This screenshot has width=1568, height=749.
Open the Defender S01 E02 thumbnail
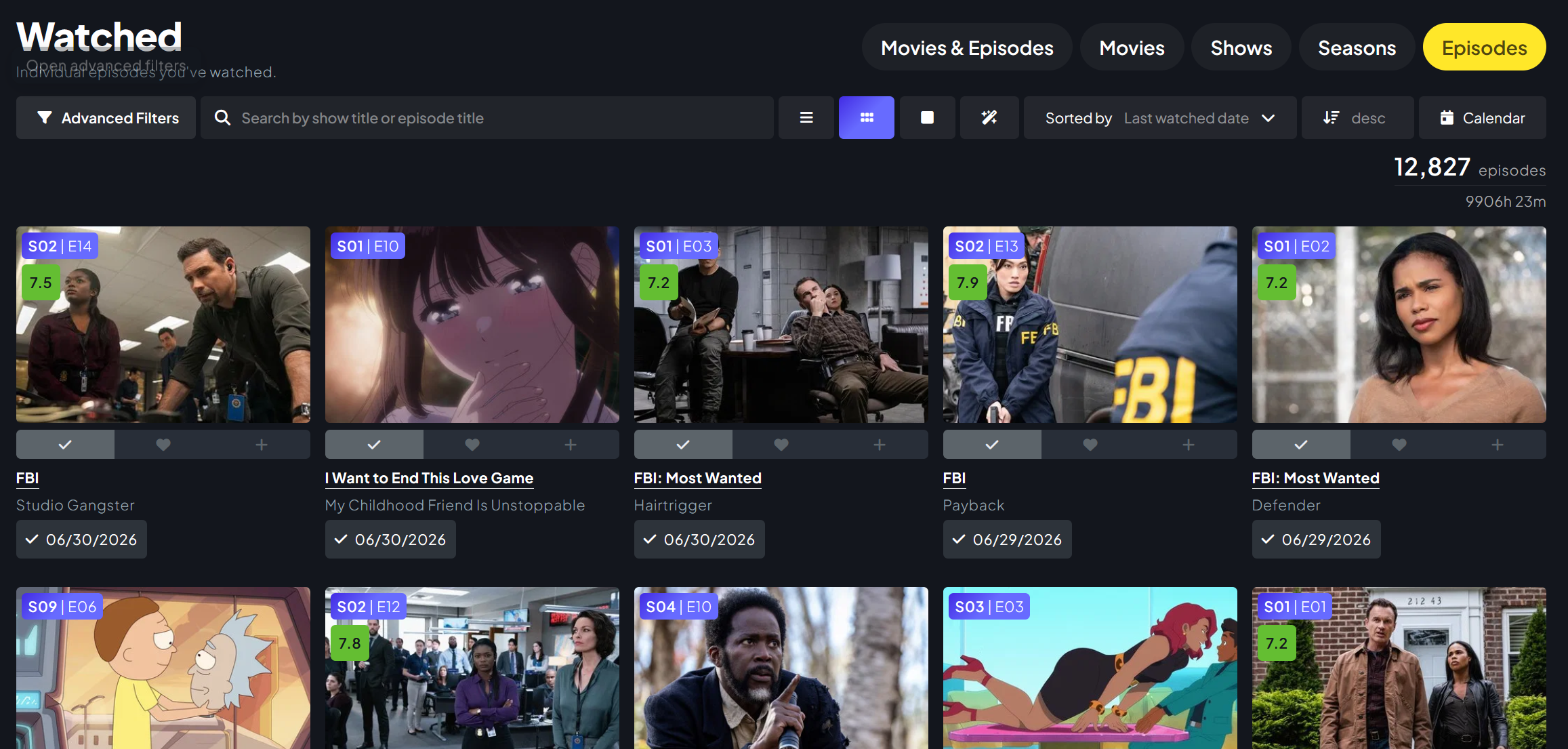[x=1399, y=325]
